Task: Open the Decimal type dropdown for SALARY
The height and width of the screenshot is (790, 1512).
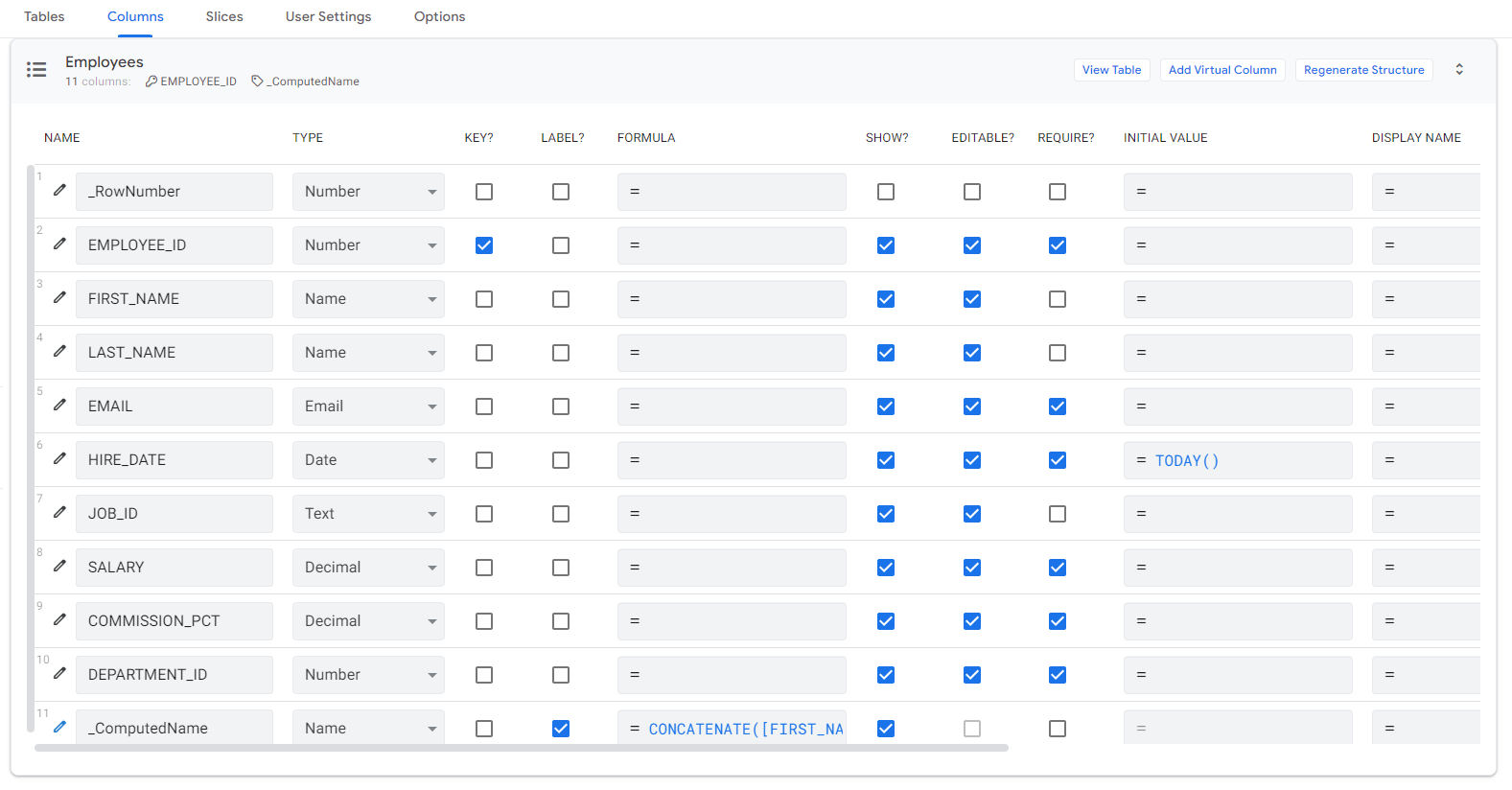Action: click(368, 568)
